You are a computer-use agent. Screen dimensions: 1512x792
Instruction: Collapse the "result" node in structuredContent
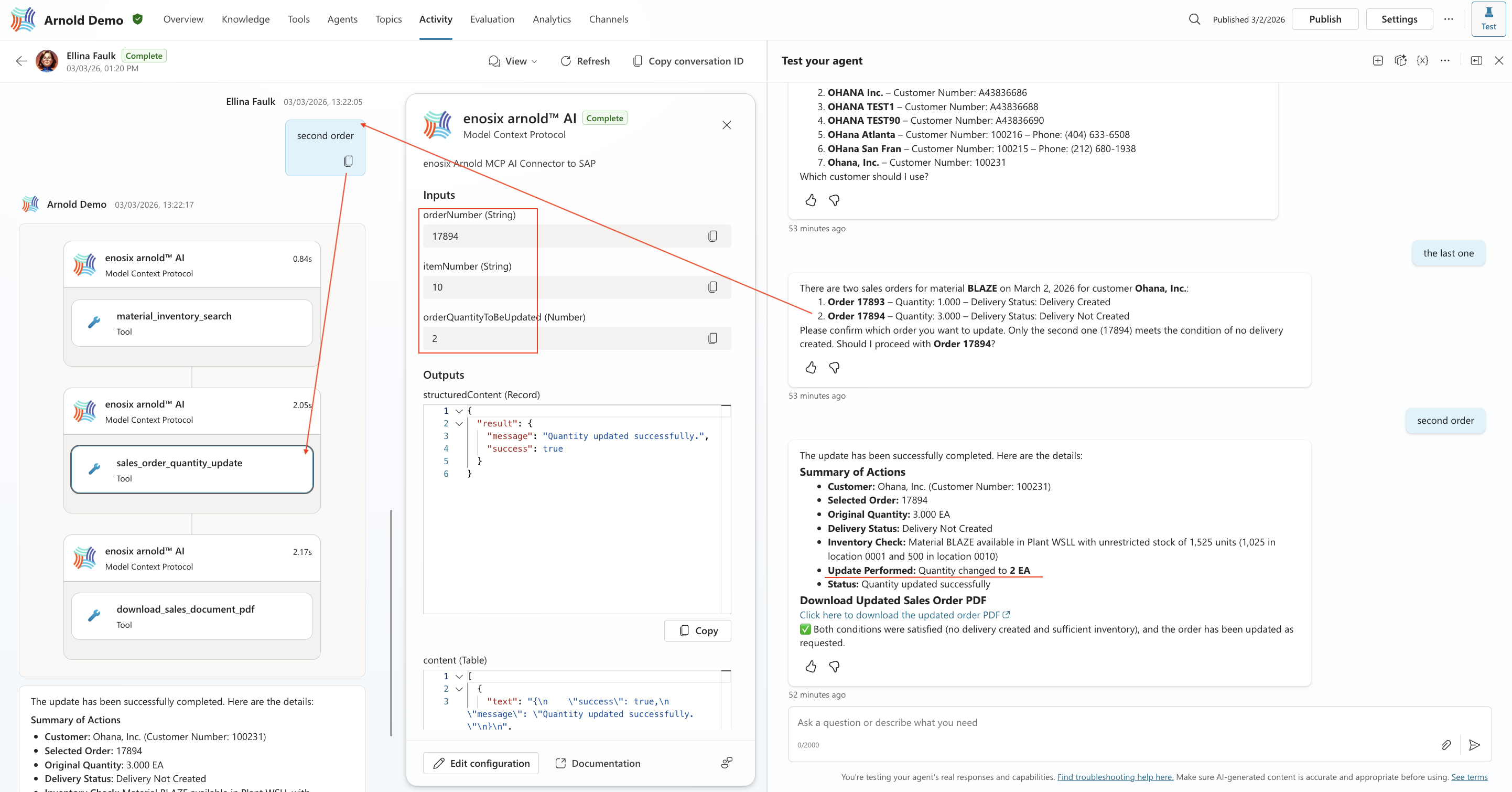pyautogui.click(x=459, y=423)
